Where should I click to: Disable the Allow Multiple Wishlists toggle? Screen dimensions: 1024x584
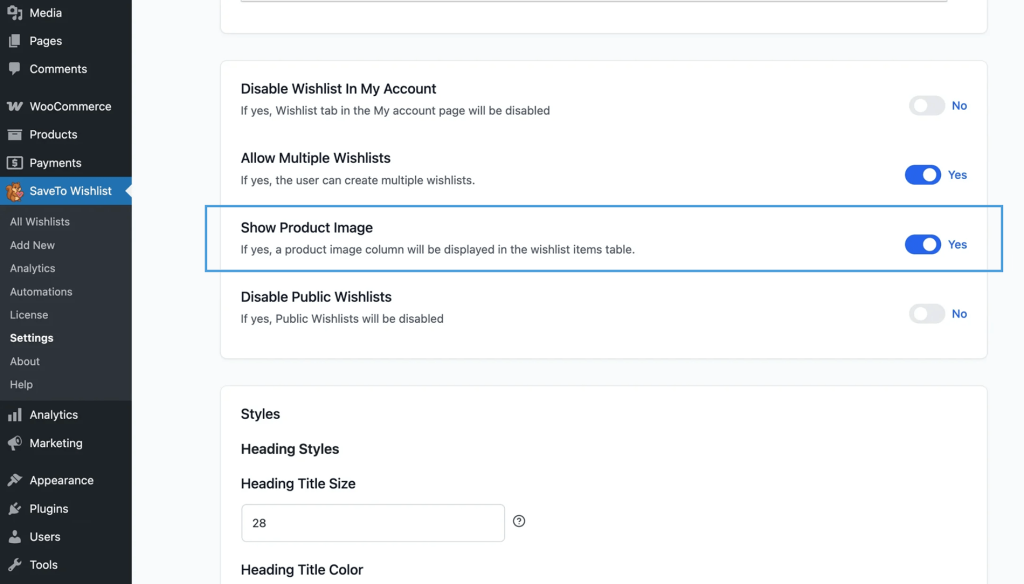click(923, 174)
